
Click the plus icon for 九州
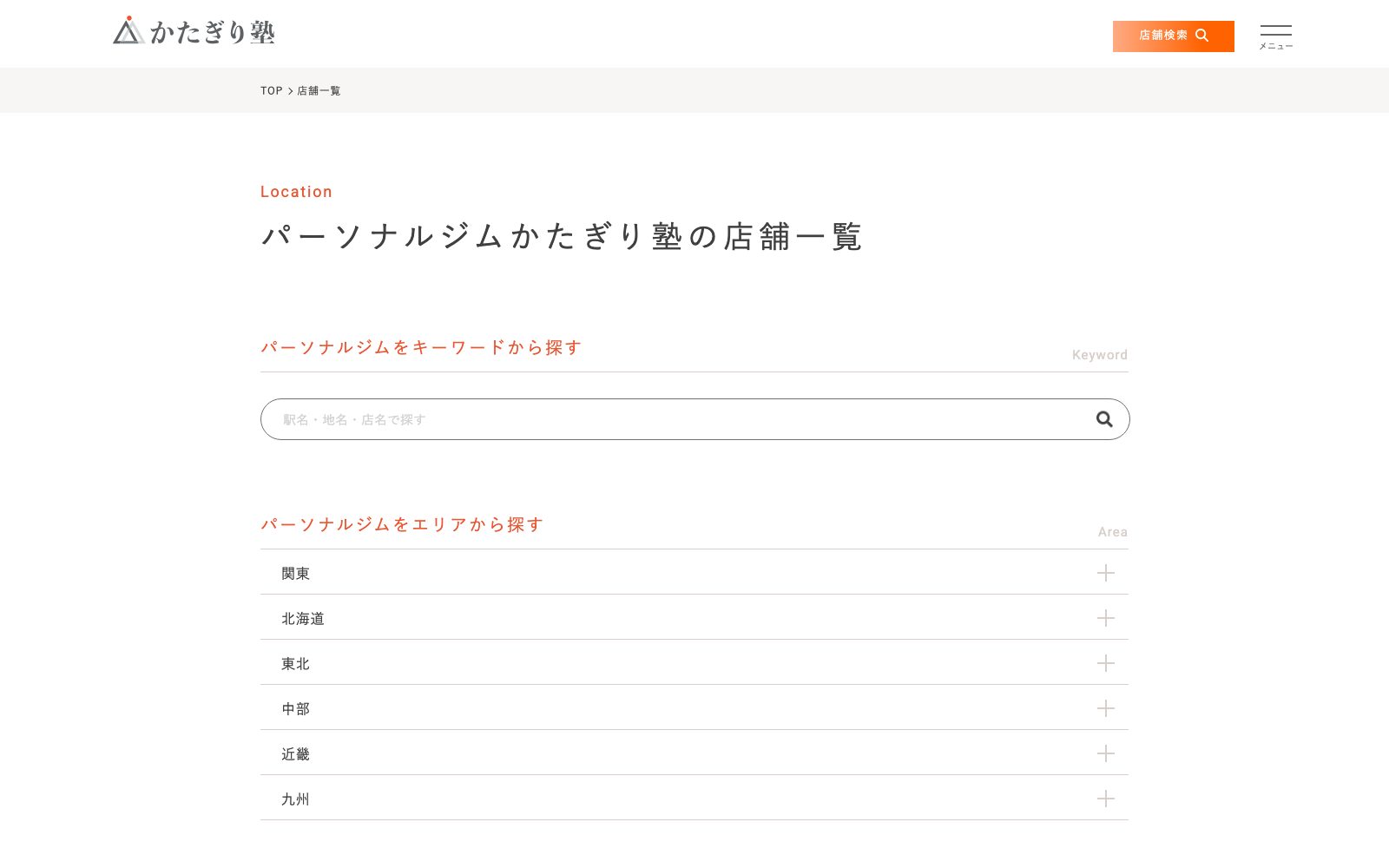click(x=1105, y=799)
